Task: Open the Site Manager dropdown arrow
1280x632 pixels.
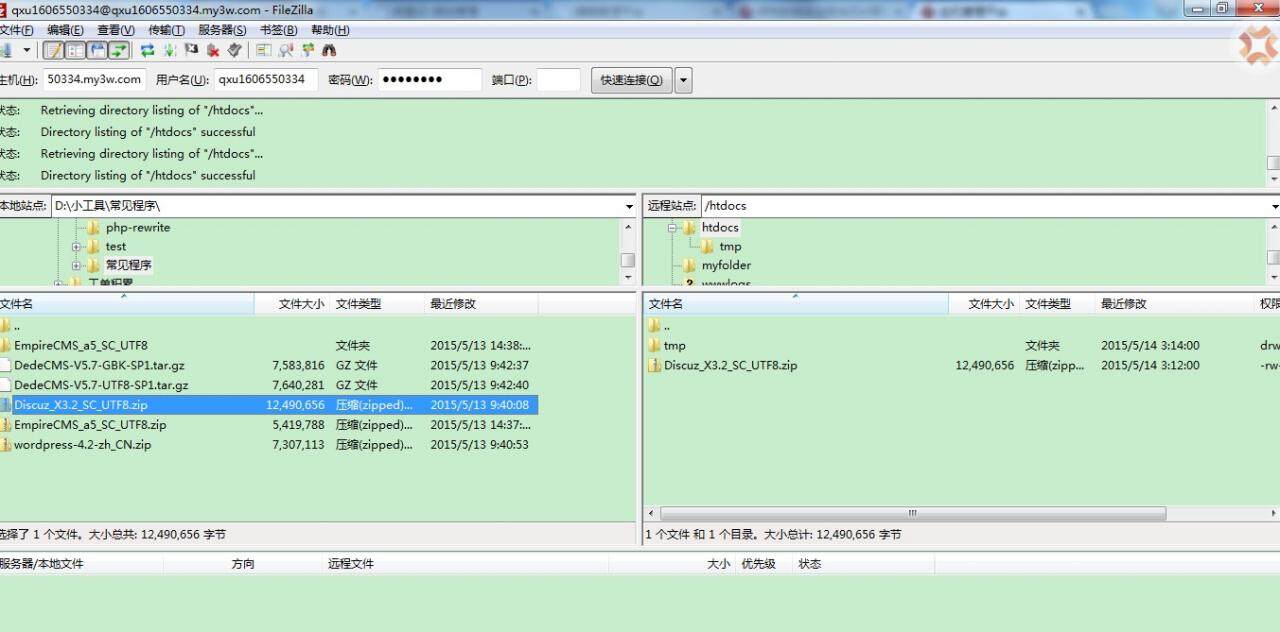Action: tap(27, 50)
